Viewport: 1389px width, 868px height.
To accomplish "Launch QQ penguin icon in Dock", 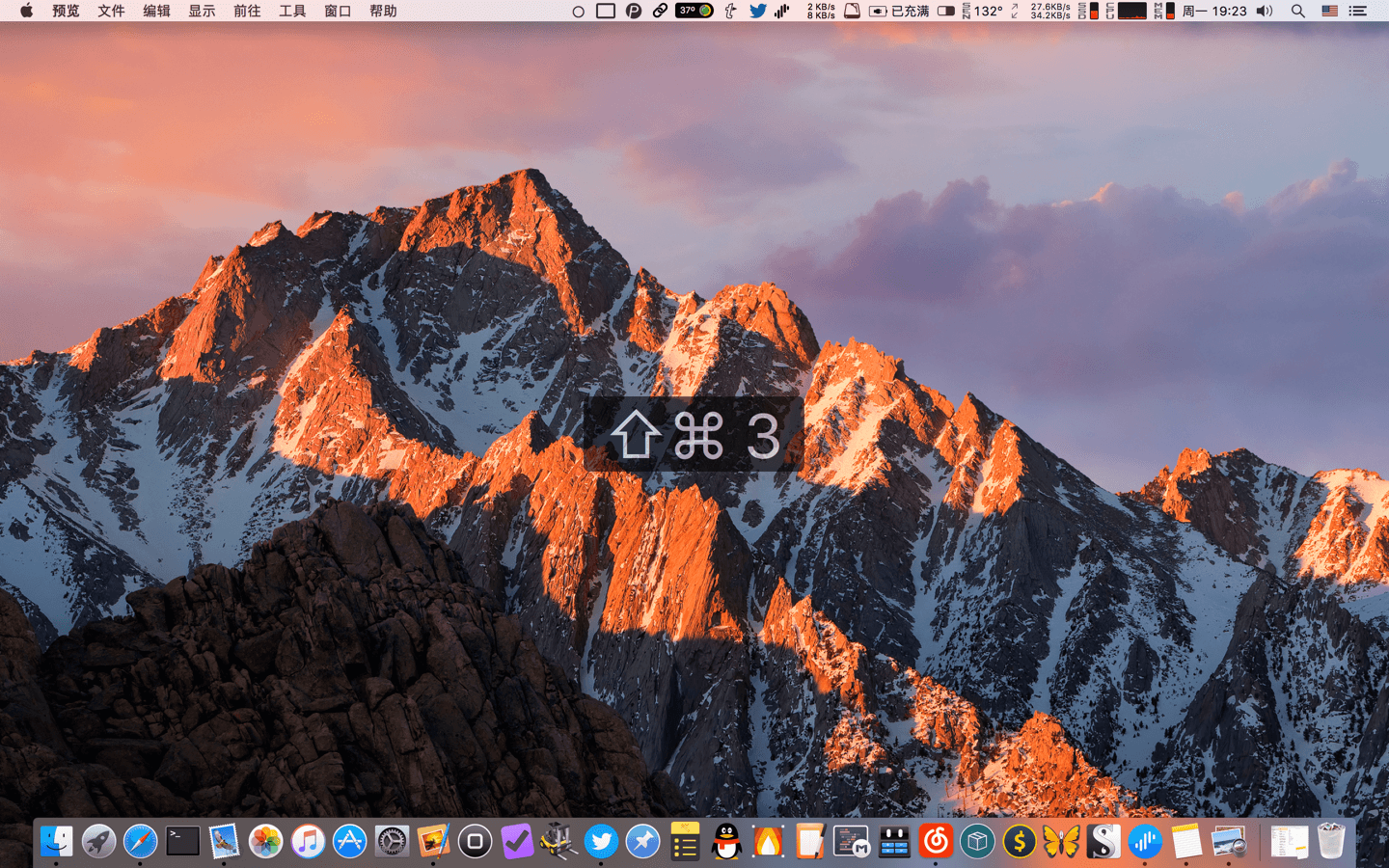I will [726, 841].
